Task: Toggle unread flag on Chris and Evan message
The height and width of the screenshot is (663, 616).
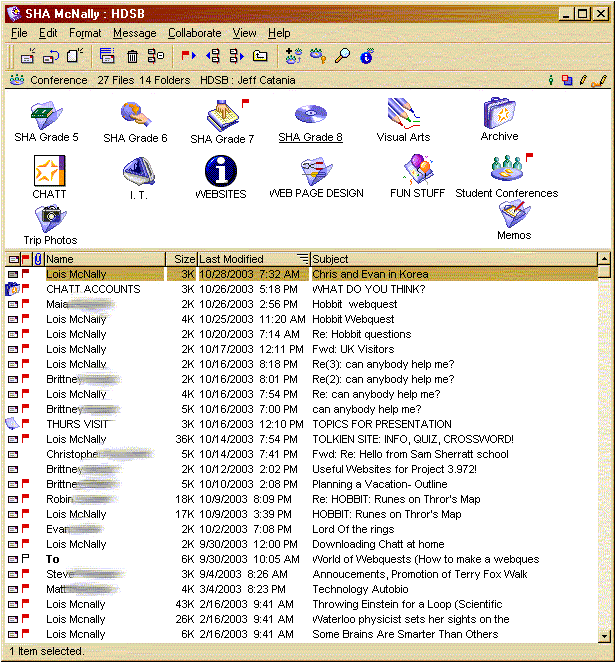Action: click(26, 274)
